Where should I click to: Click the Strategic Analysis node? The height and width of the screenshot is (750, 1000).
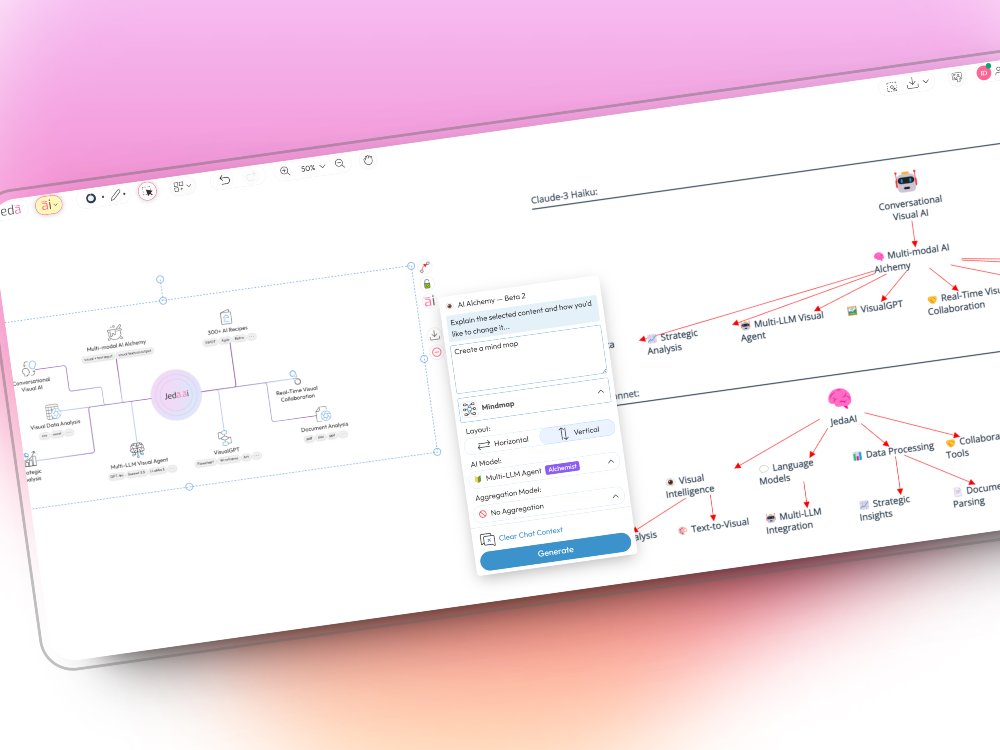pos(672,341)
